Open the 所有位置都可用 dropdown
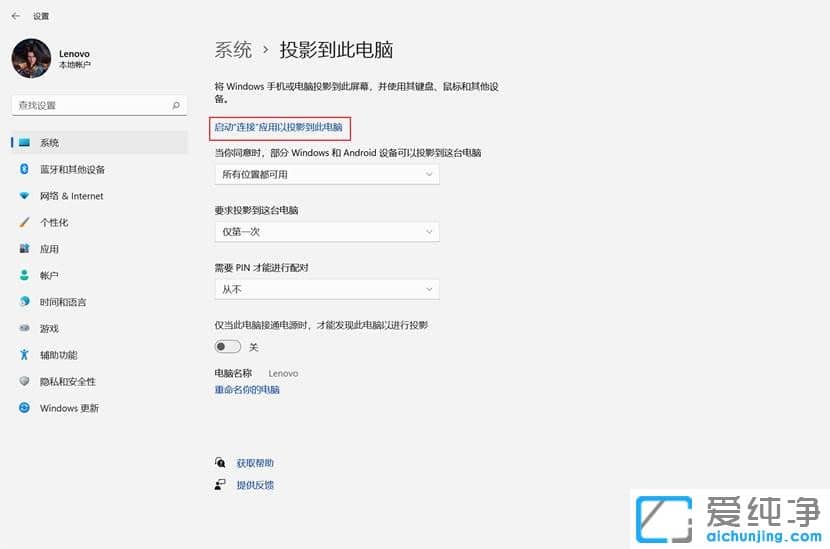The height and width of the screenshot is (549, 830). (x=327, y=174)
